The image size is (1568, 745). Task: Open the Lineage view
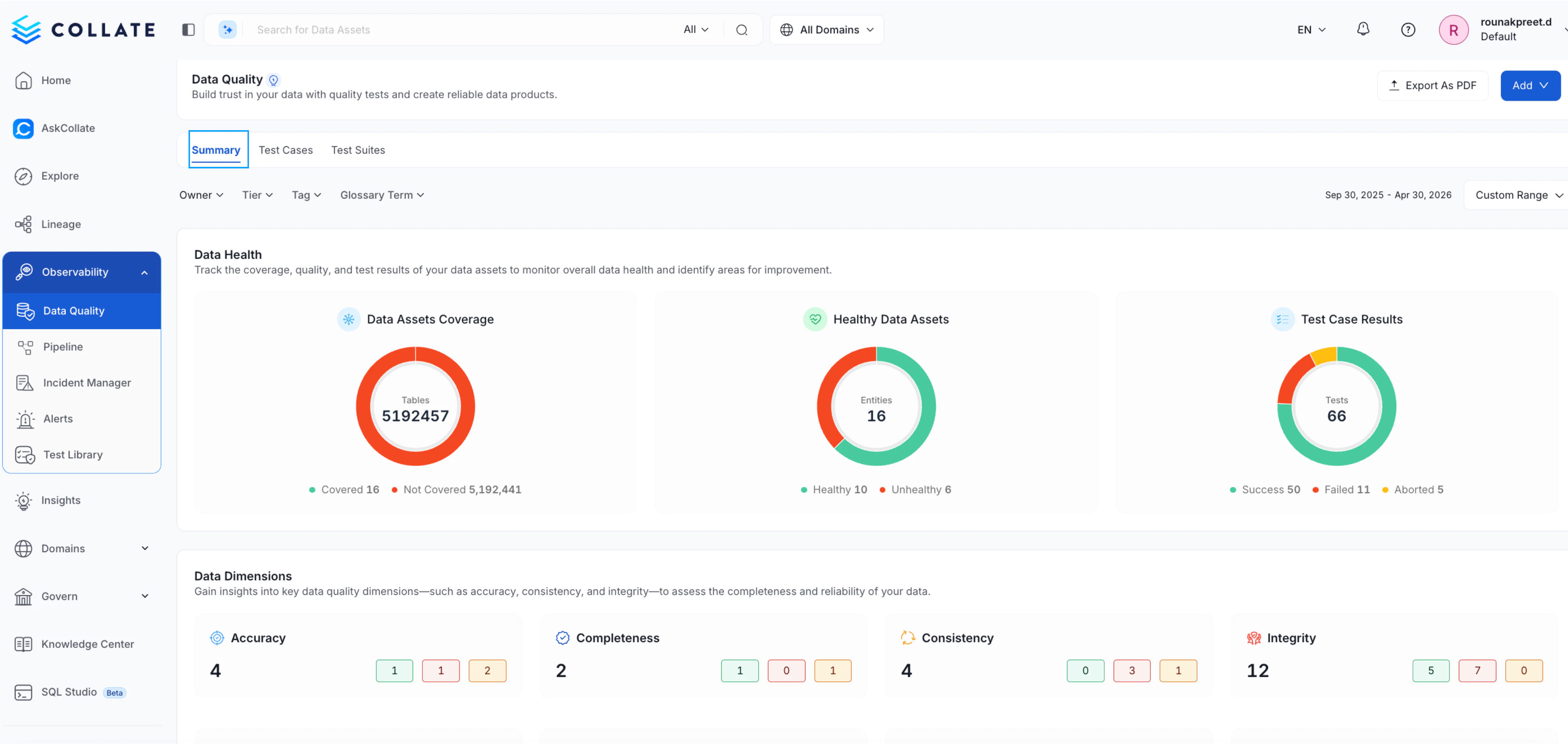pyautogui.click(x=62, y=223)
